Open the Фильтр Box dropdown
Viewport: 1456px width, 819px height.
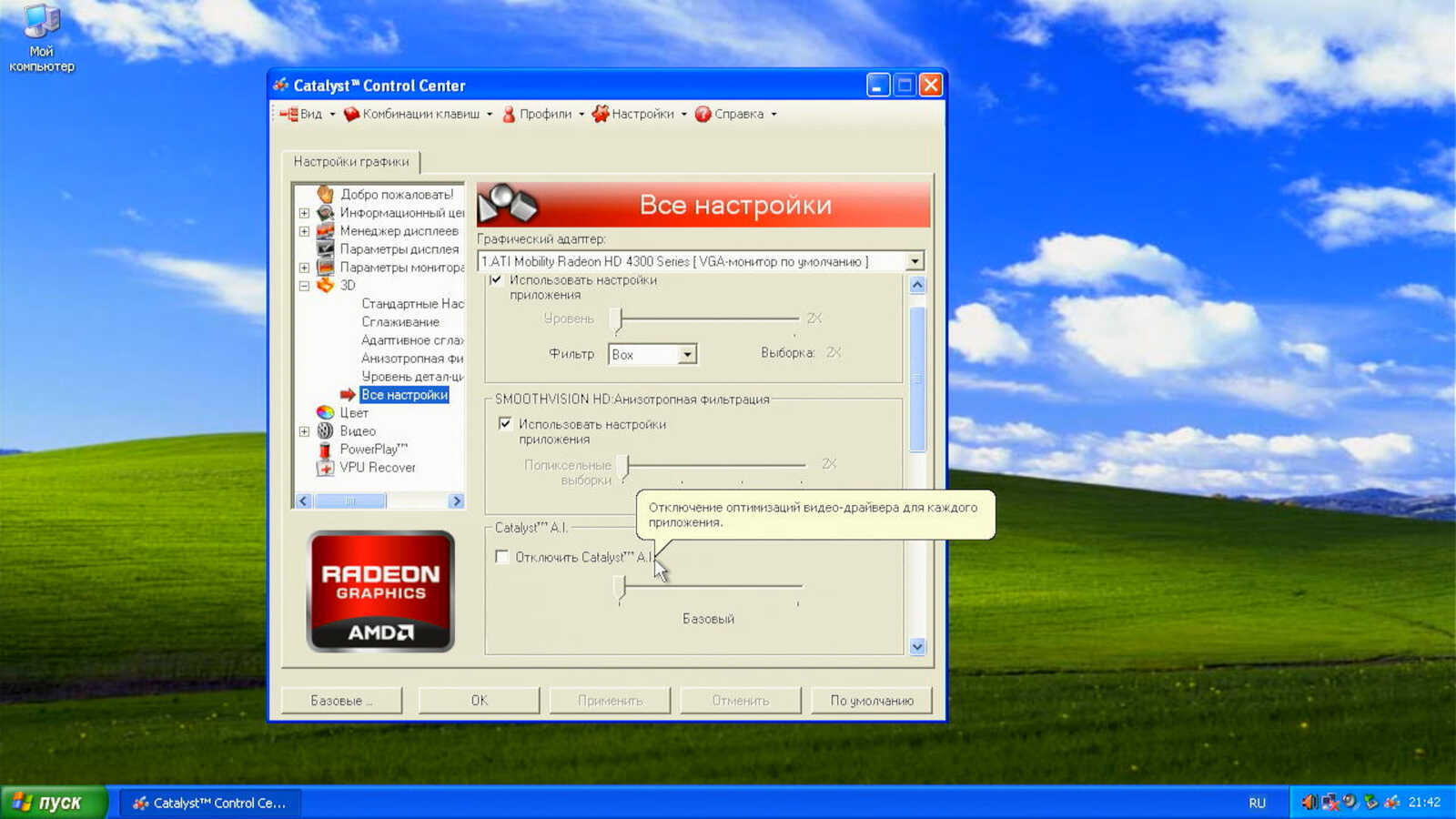[x=688, y=354]
